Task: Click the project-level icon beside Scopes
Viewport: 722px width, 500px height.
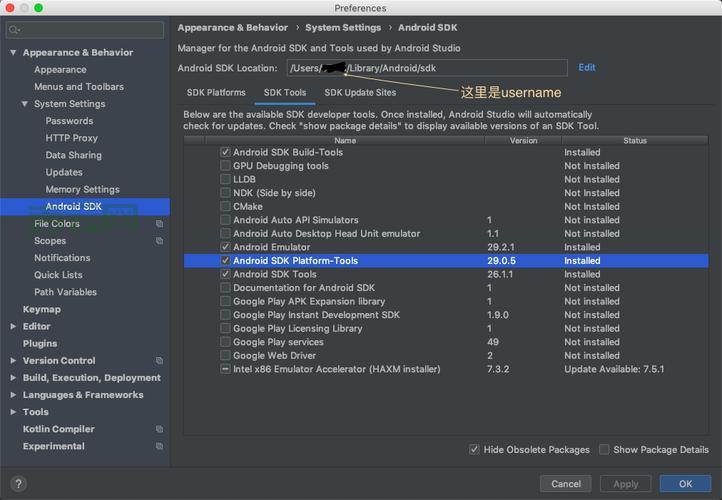Action: 159,241
